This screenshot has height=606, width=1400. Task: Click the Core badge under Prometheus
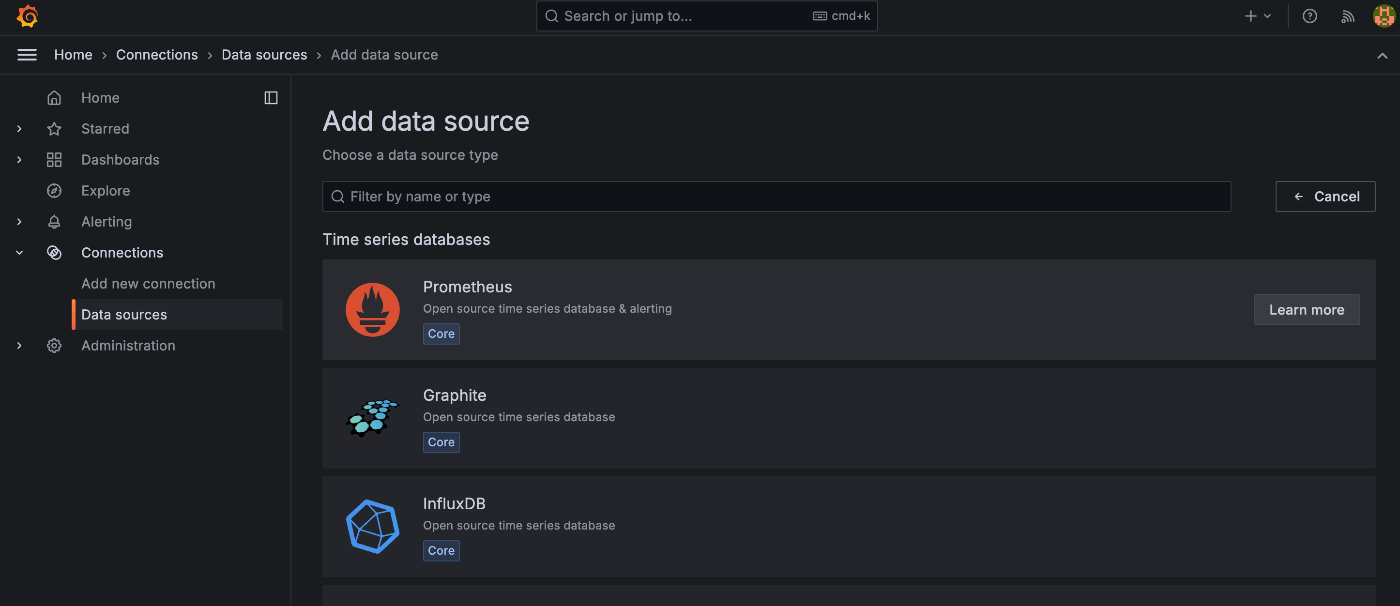[x=441, y=334]
